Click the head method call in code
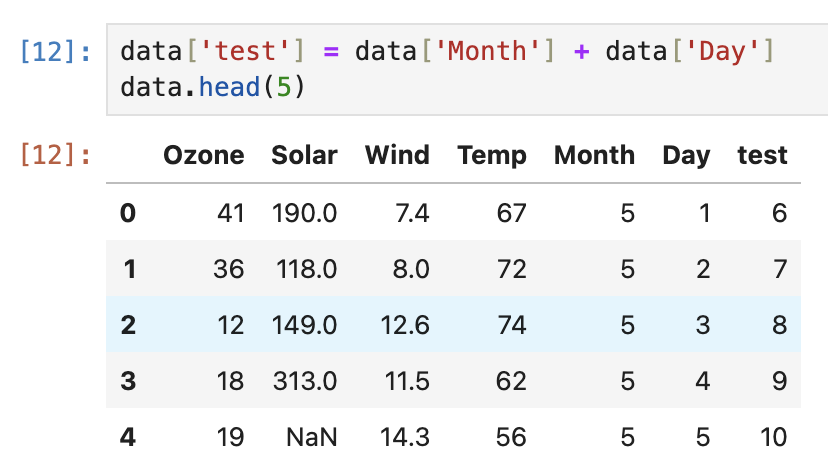The image size is (828, 476). click(229, 87)
